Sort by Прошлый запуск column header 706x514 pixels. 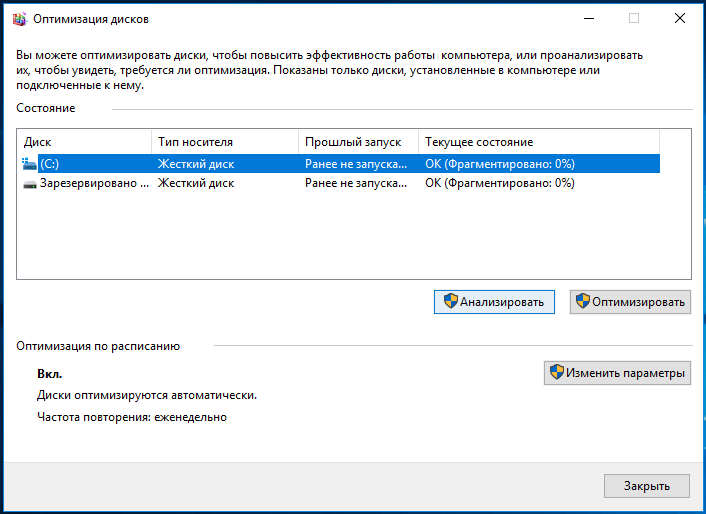point(358,142)
